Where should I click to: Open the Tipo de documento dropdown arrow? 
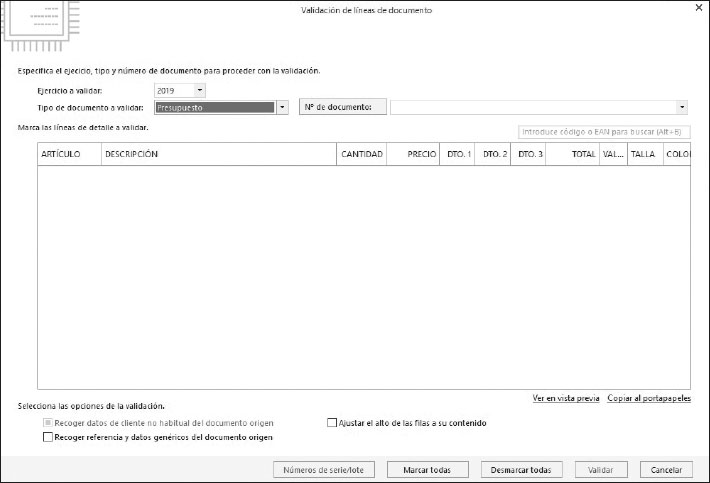click(x=282, y=107)
